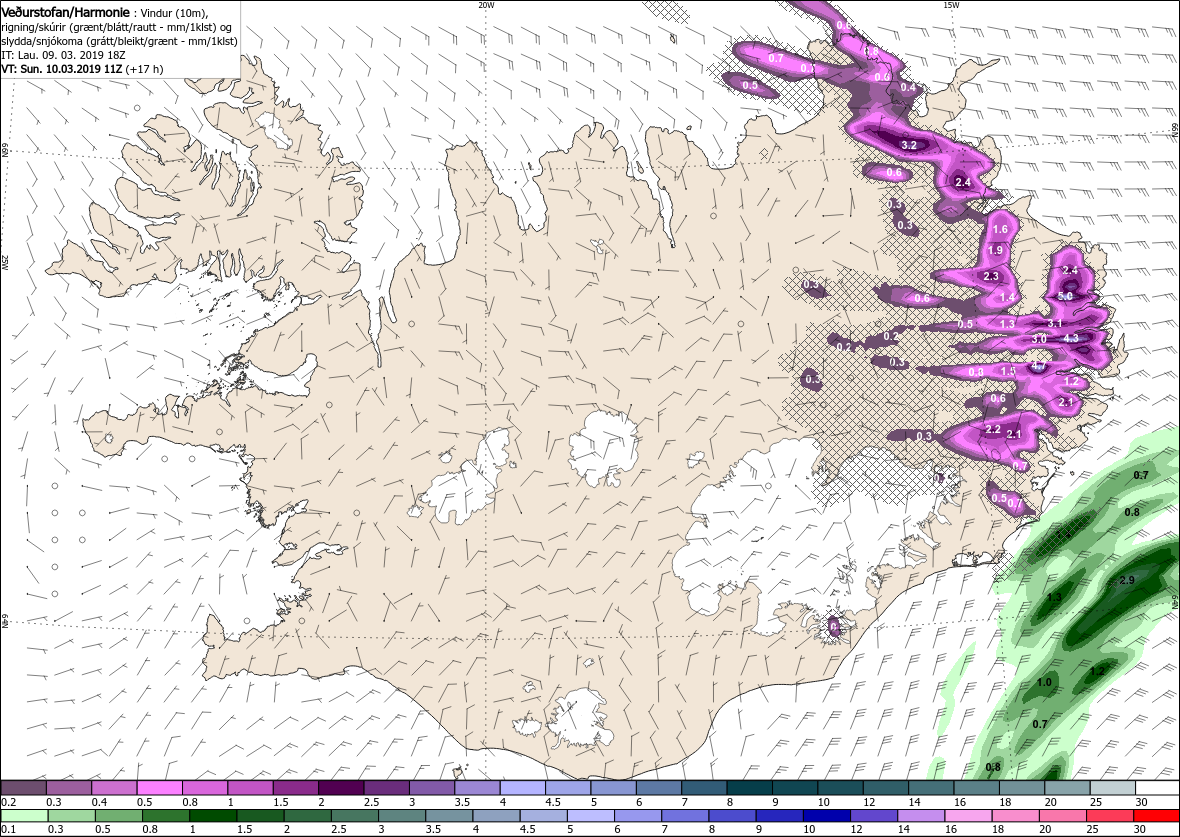Select the lightest green swatch at 0.1 in lower legend row
This screenshot has width=1180, height=837.
tap(25, 816)
